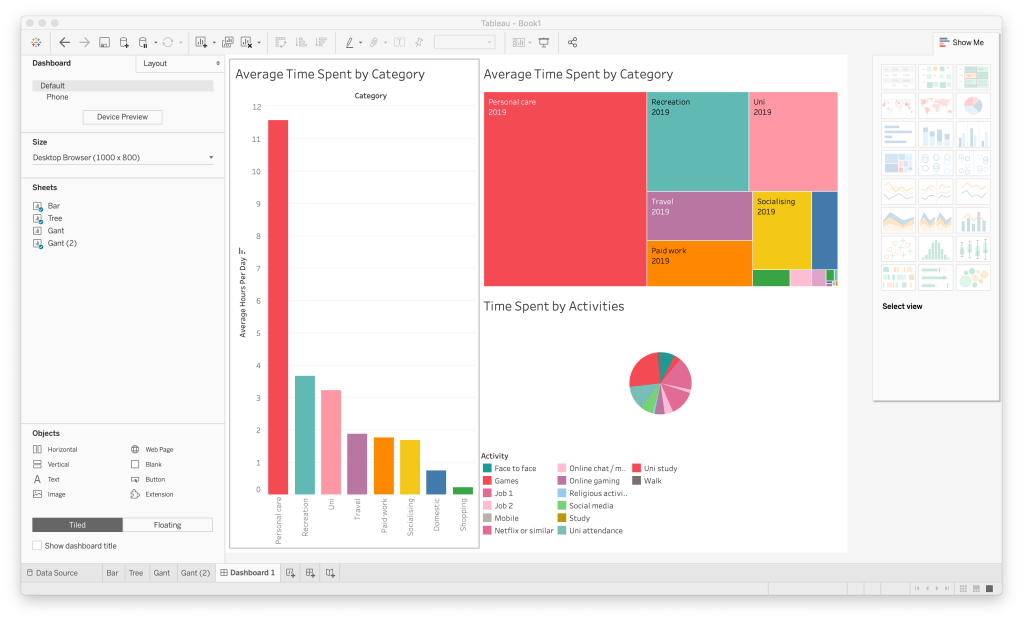Switch to the Tree sheet tab
Screen dimensions: 1023x621
[x=135, y=573]
